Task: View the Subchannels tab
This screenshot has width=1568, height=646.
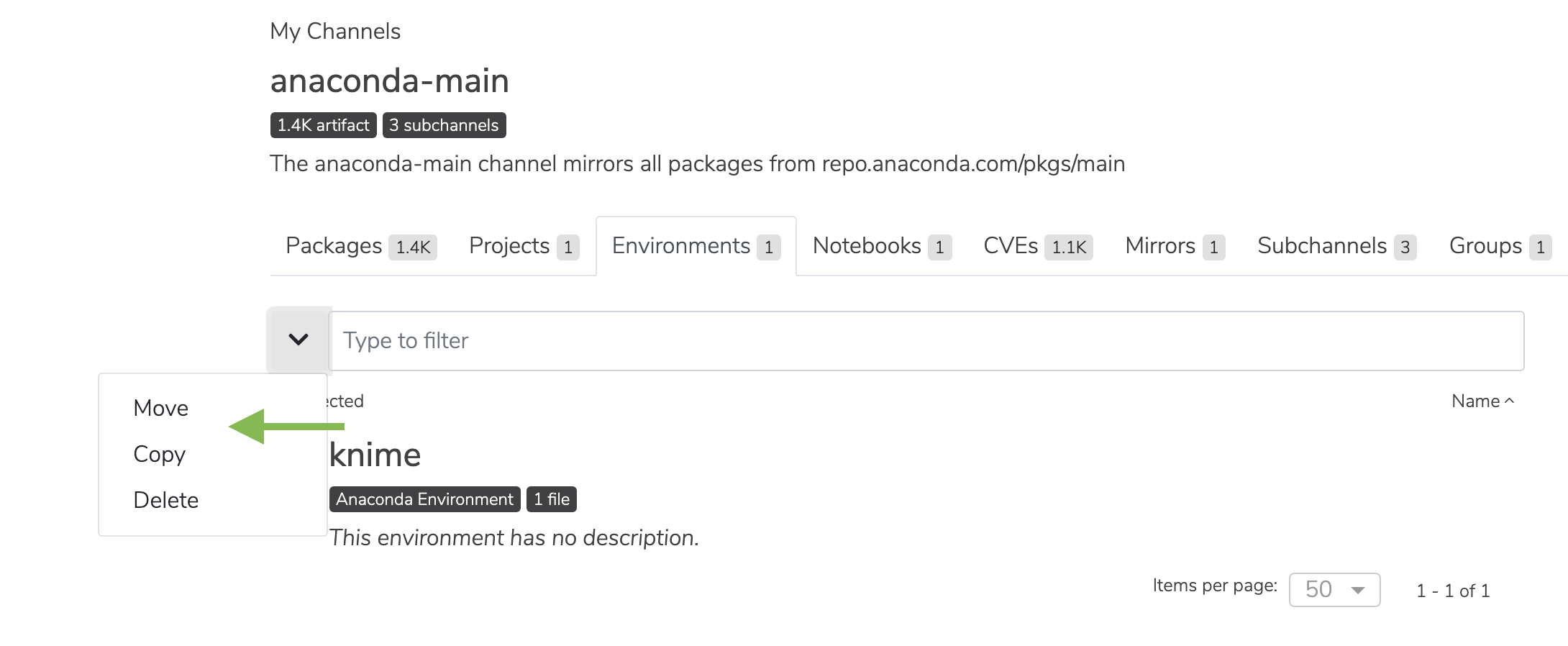Action: click(1337, 246)
